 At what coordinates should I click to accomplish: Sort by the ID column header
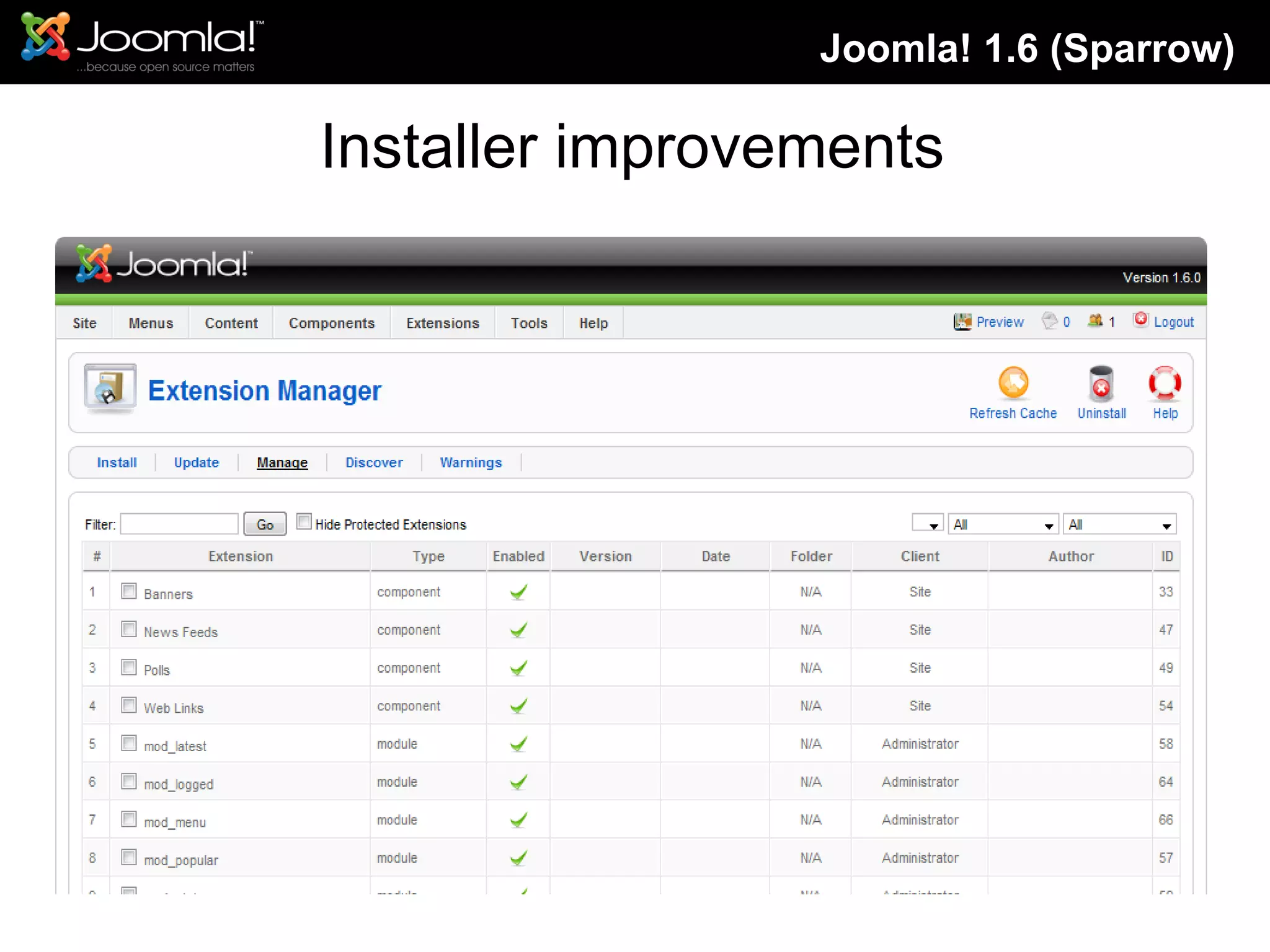[1166, 556]
